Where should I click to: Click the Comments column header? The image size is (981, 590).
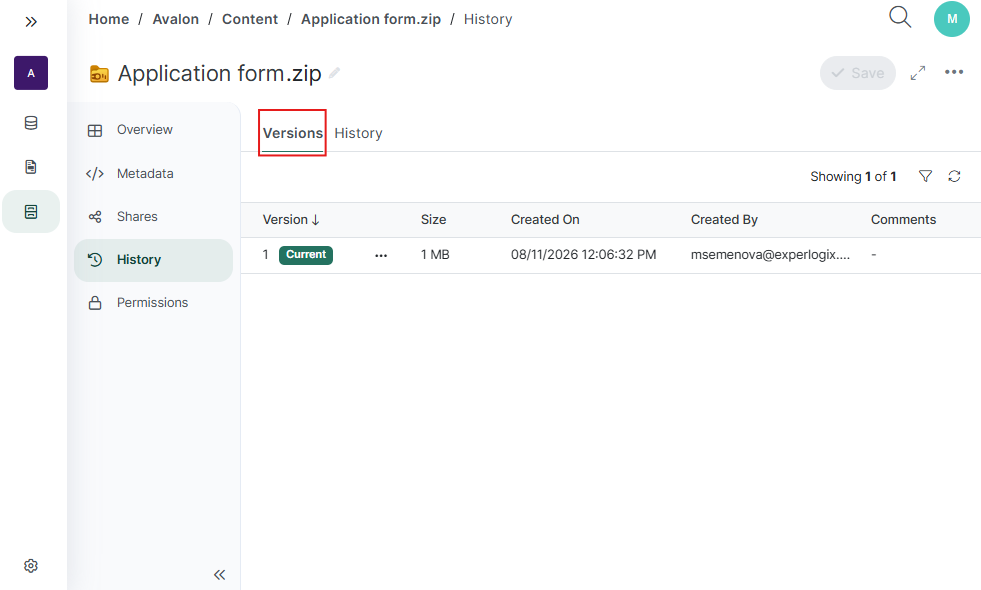903,220
